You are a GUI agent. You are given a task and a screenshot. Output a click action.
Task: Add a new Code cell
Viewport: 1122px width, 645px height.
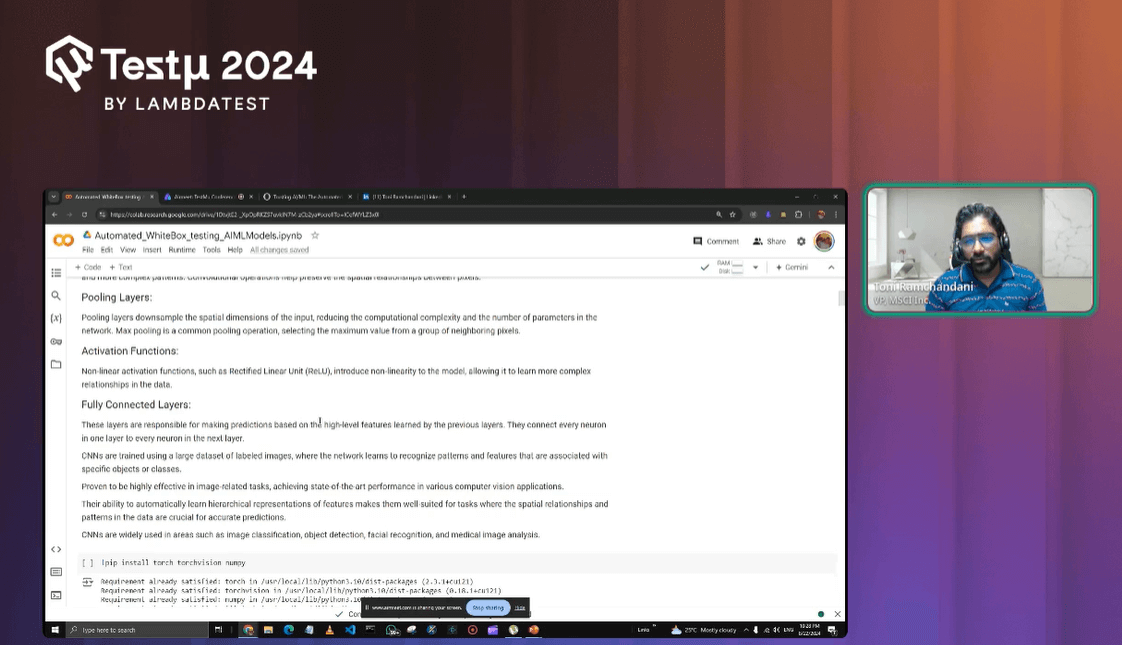coord(88,267)
